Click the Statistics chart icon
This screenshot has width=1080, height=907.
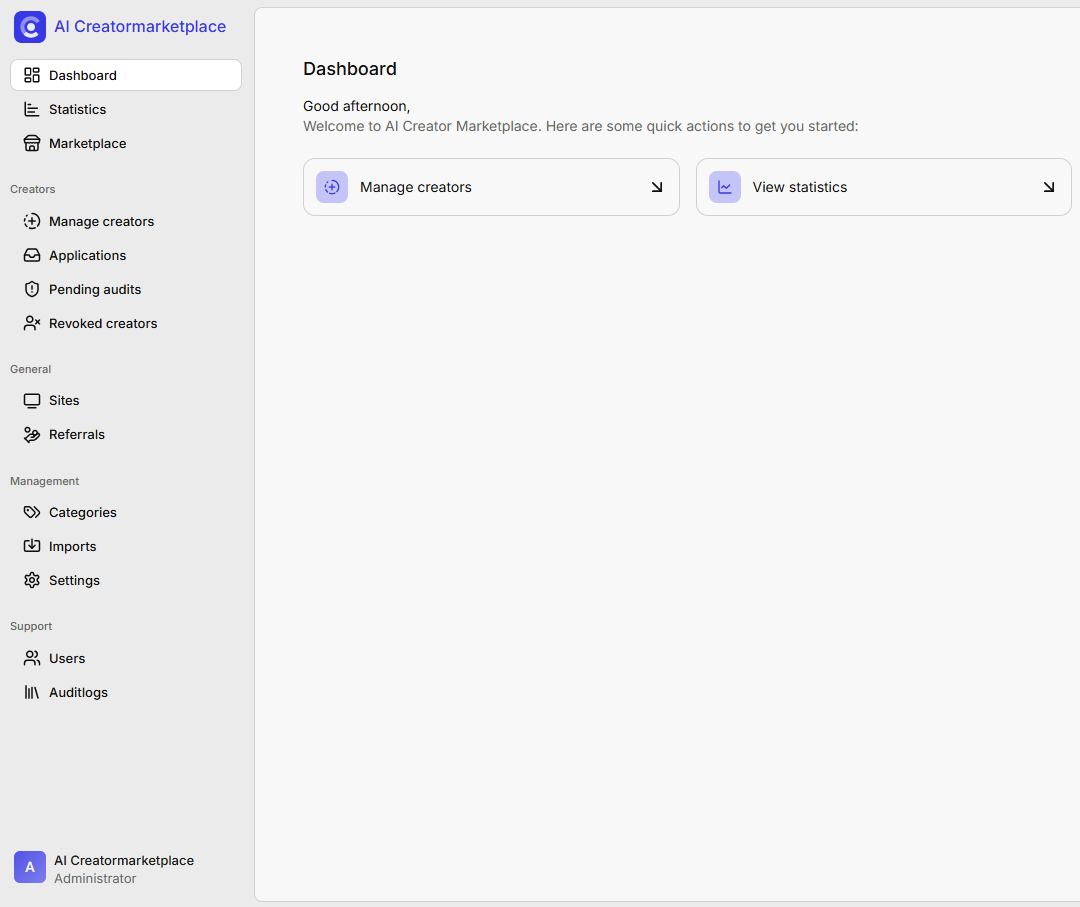pyautogui.click(x=31, y=109)
